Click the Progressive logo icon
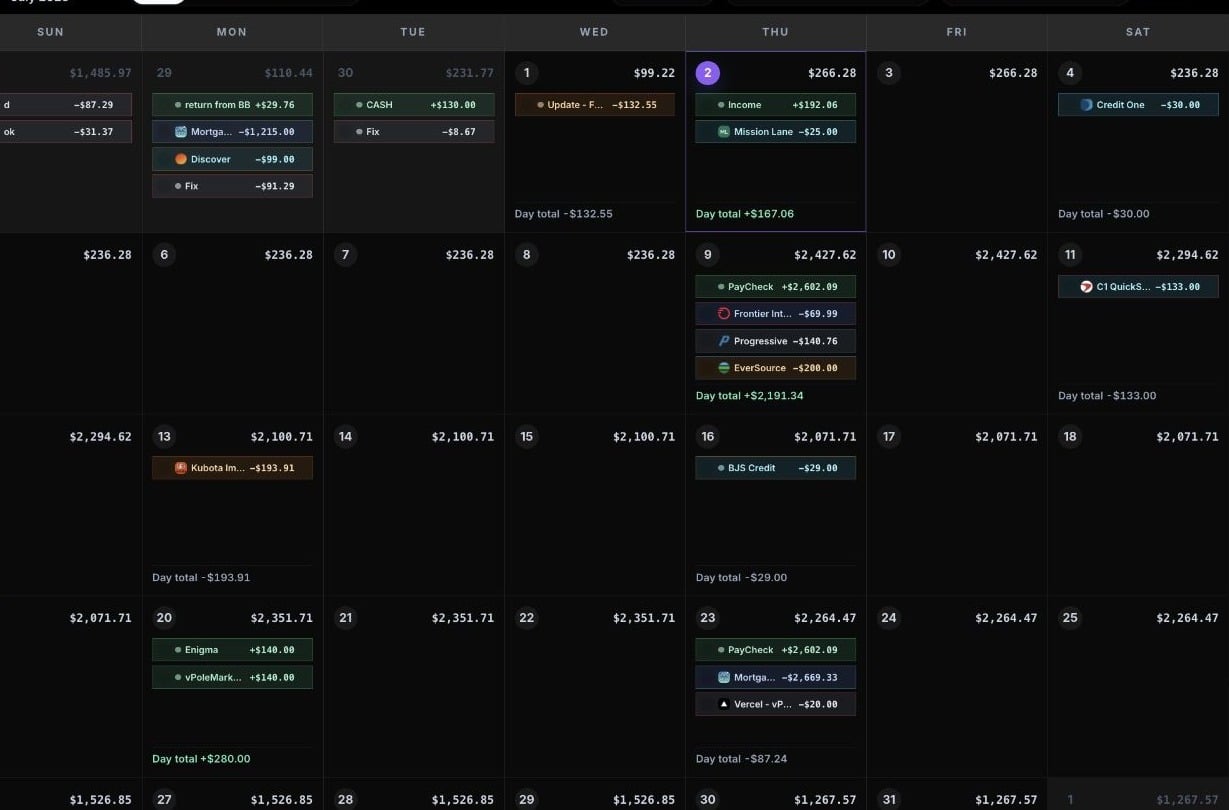Image resolution: width=1229 pixels, height=810 pixels. point(724,341)
